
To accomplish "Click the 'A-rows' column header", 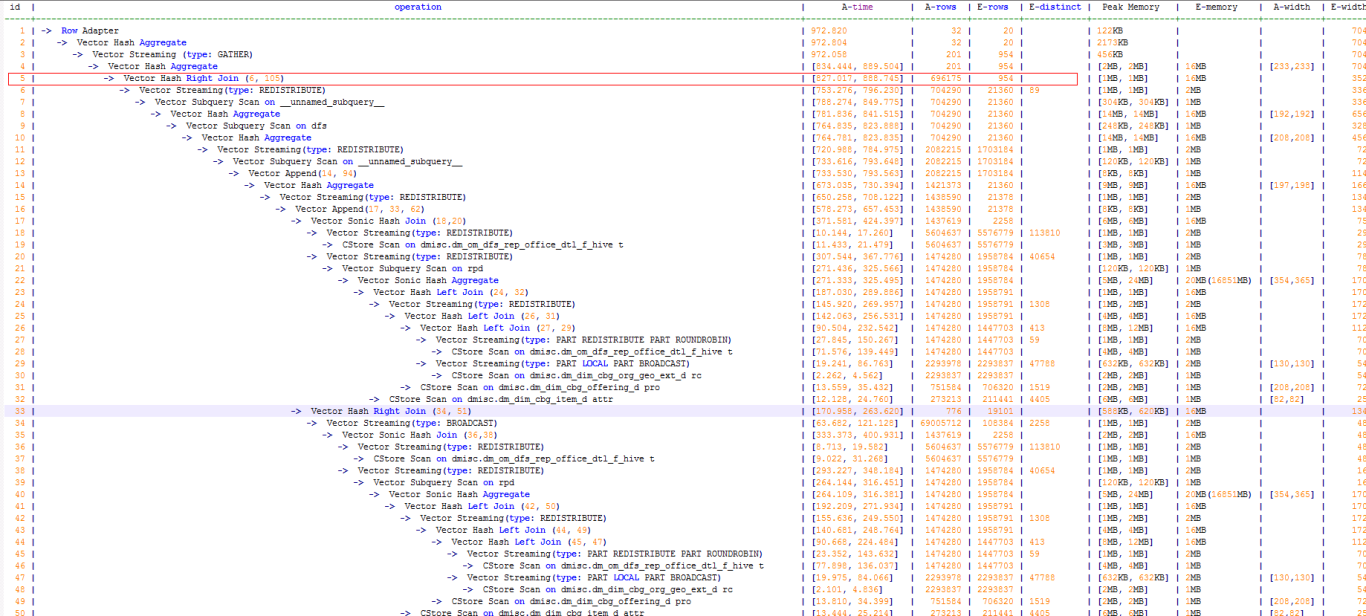I will point(941,7).
